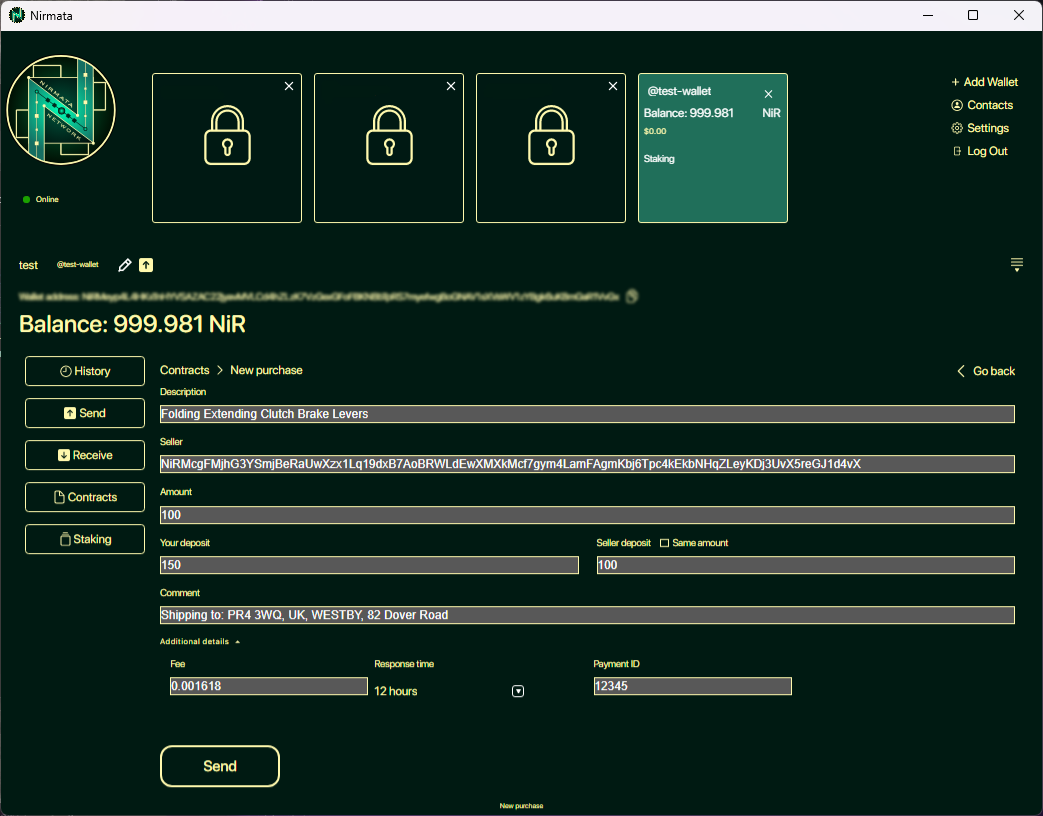Go back using the chevron link
The height and width of the screenshot is (816, 1043).
point(985,371)
